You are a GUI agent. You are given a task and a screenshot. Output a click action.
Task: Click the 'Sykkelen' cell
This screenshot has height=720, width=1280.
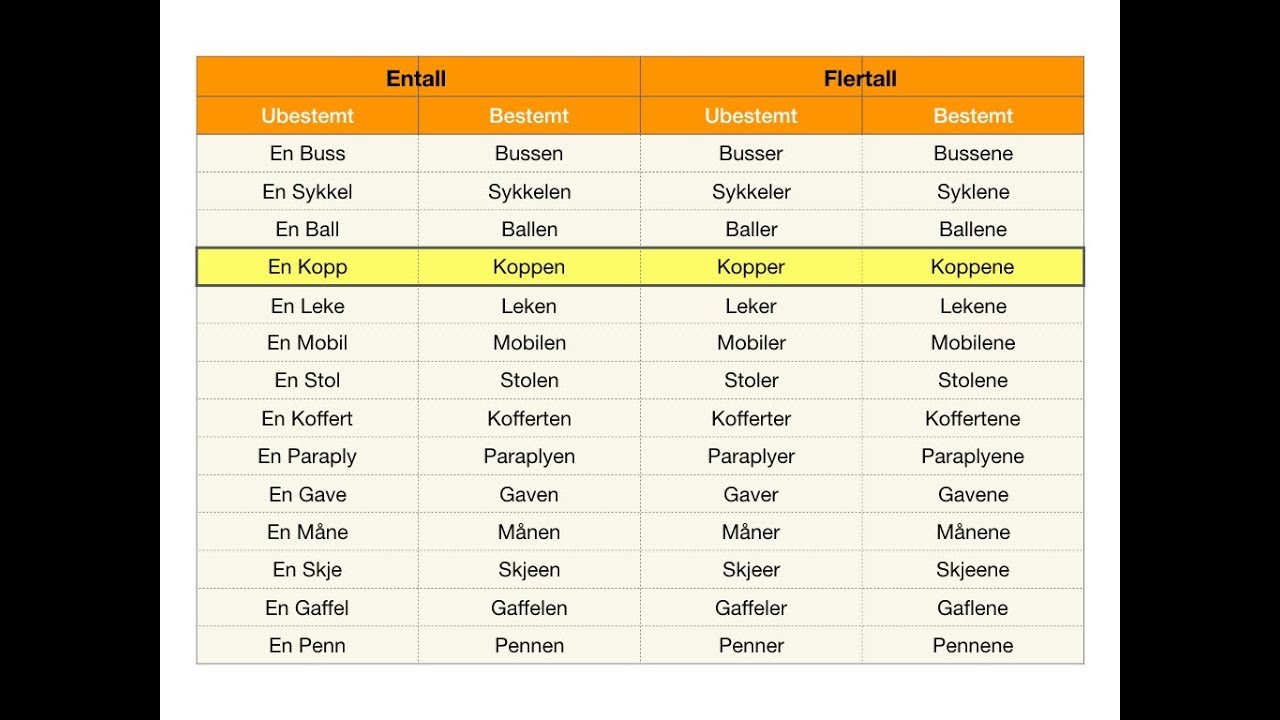[530, 192]
